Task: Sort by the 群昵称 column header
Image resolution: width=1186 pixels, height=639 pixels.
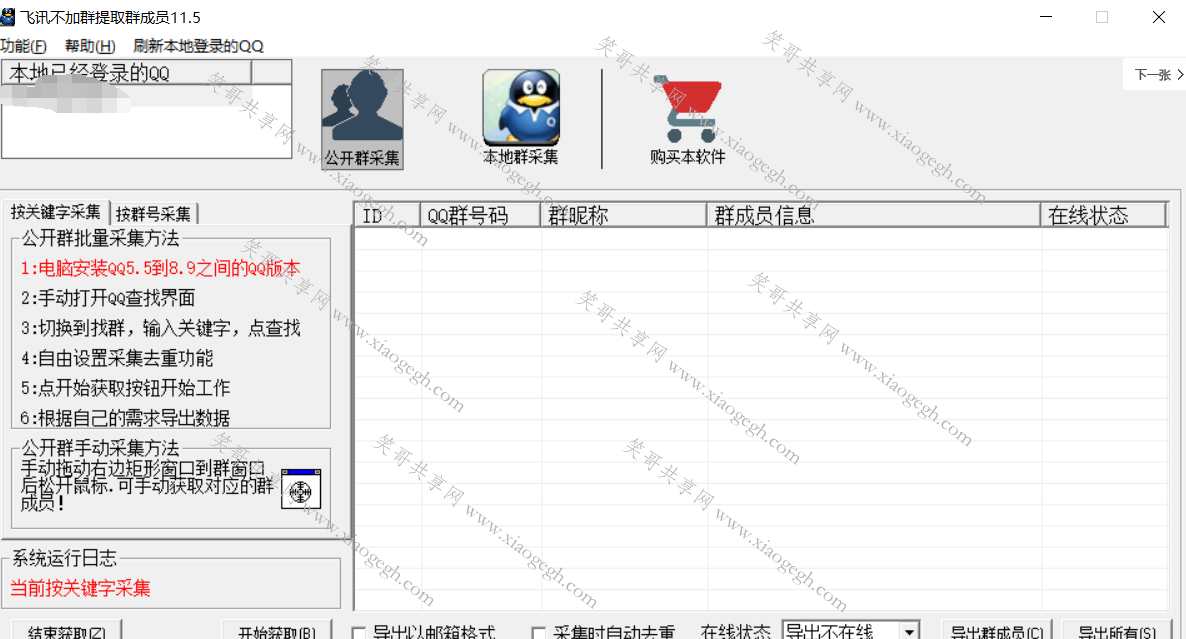Action: [623, 216]
